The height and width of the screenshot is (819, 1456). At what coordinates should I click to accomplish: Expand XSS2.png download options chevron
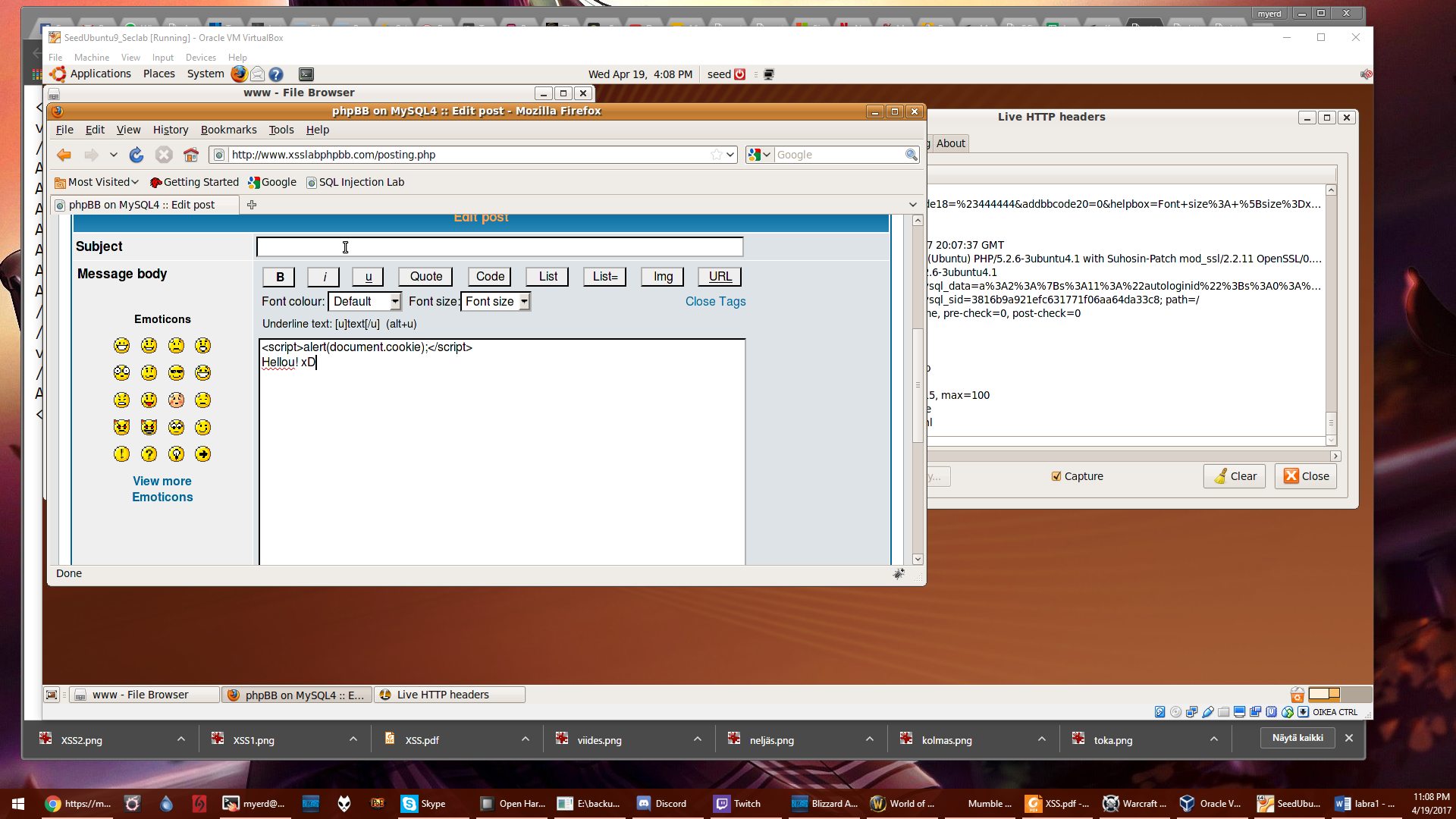(x=181, y=739)
